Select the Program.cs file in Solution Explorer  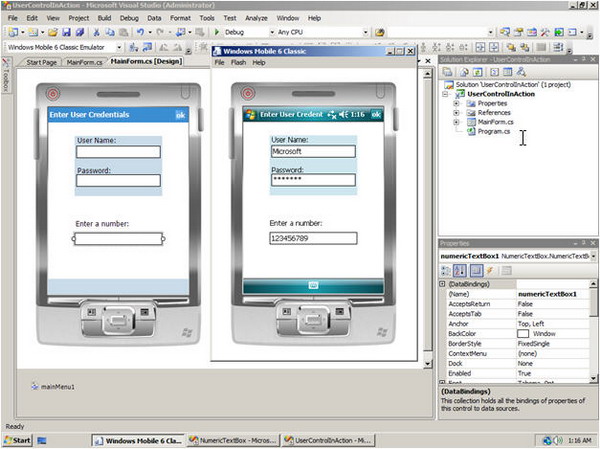(494, 131)
